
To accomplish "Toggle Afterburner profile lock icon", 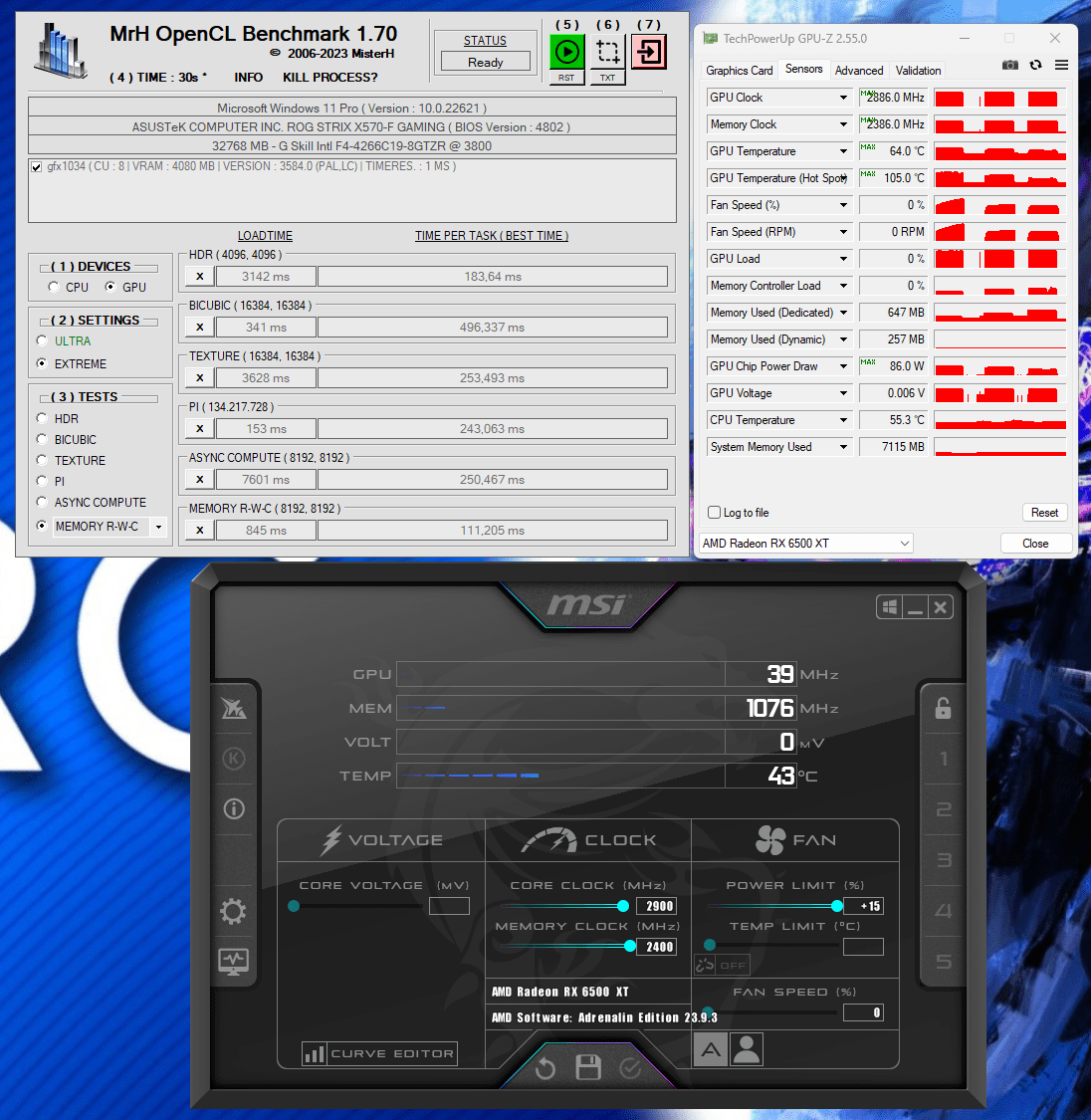I will point(944,708).
